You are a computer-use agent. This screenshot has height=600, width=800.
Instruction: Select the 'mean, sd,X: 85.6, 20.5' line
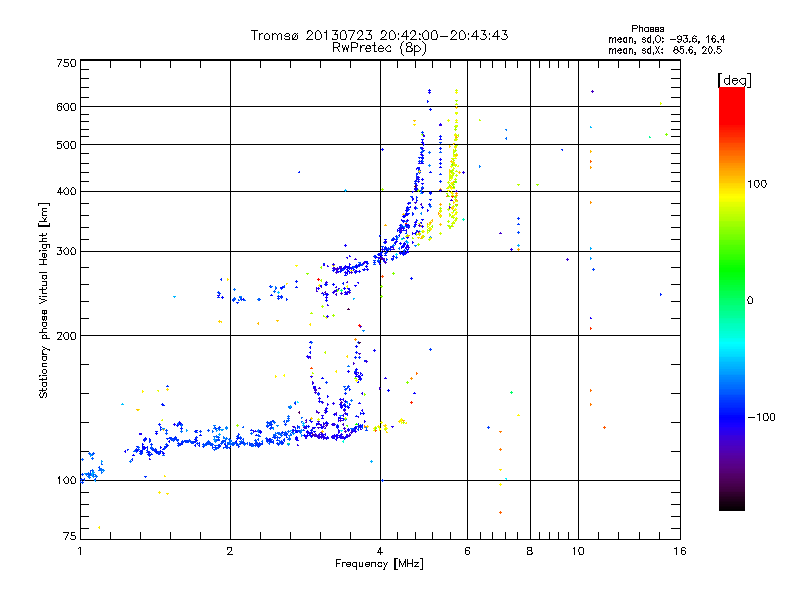(x=665, y=50)
